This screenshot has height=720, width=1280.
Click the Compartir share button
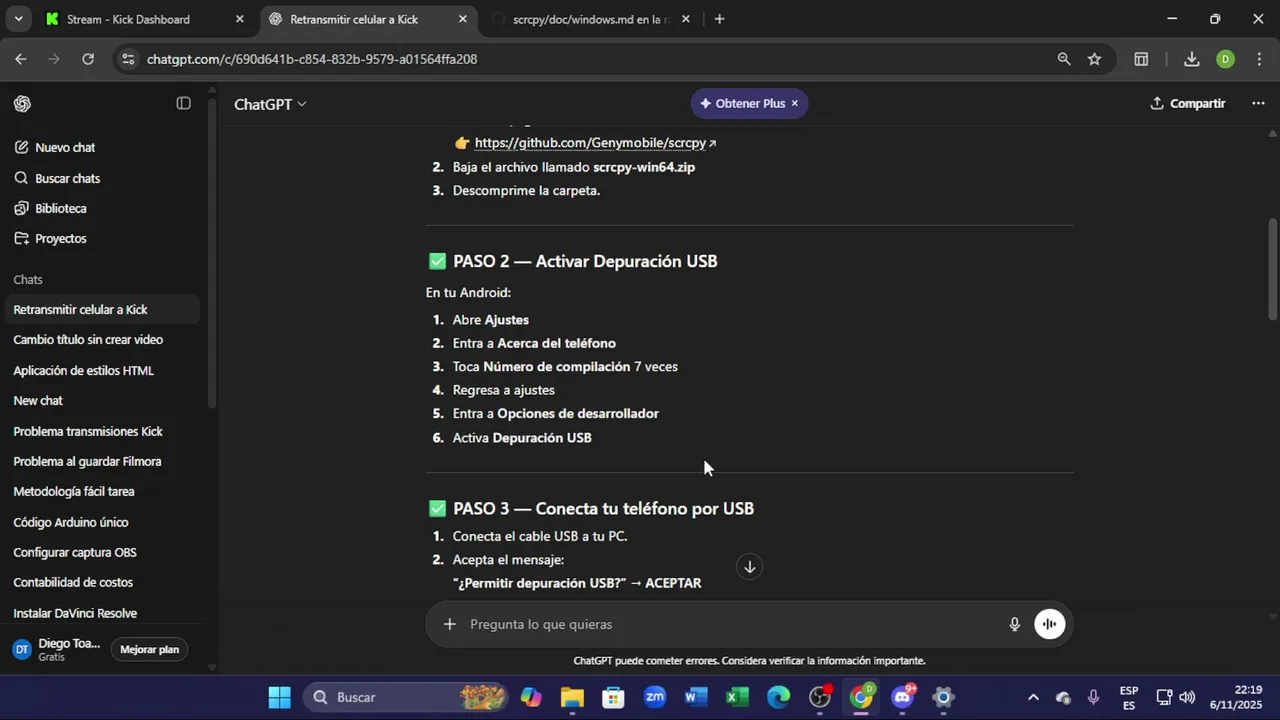pos(1188,103)
